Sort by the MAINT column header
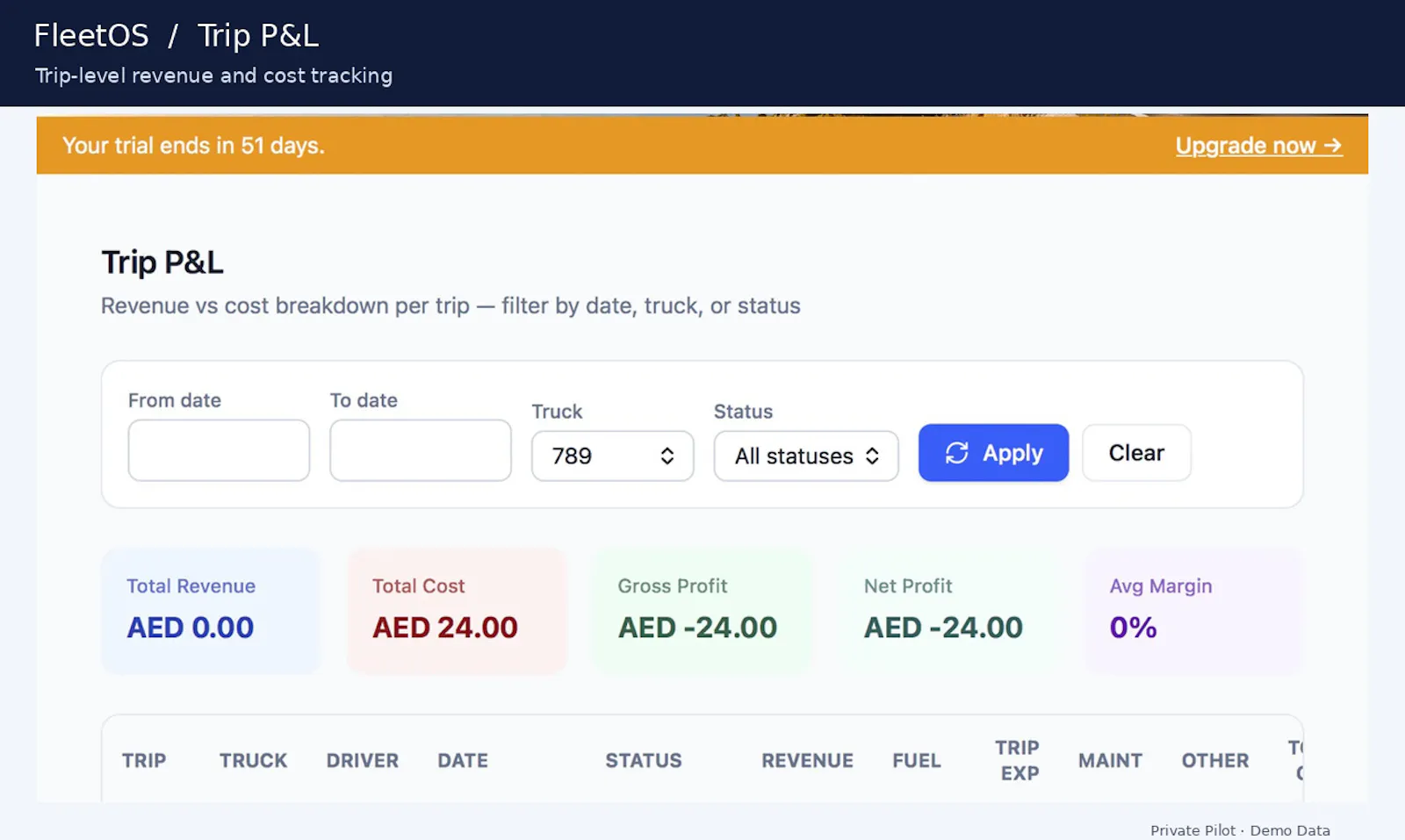Image resolution: width=1405 pixels, height=840 pixels. point(1110,760)
